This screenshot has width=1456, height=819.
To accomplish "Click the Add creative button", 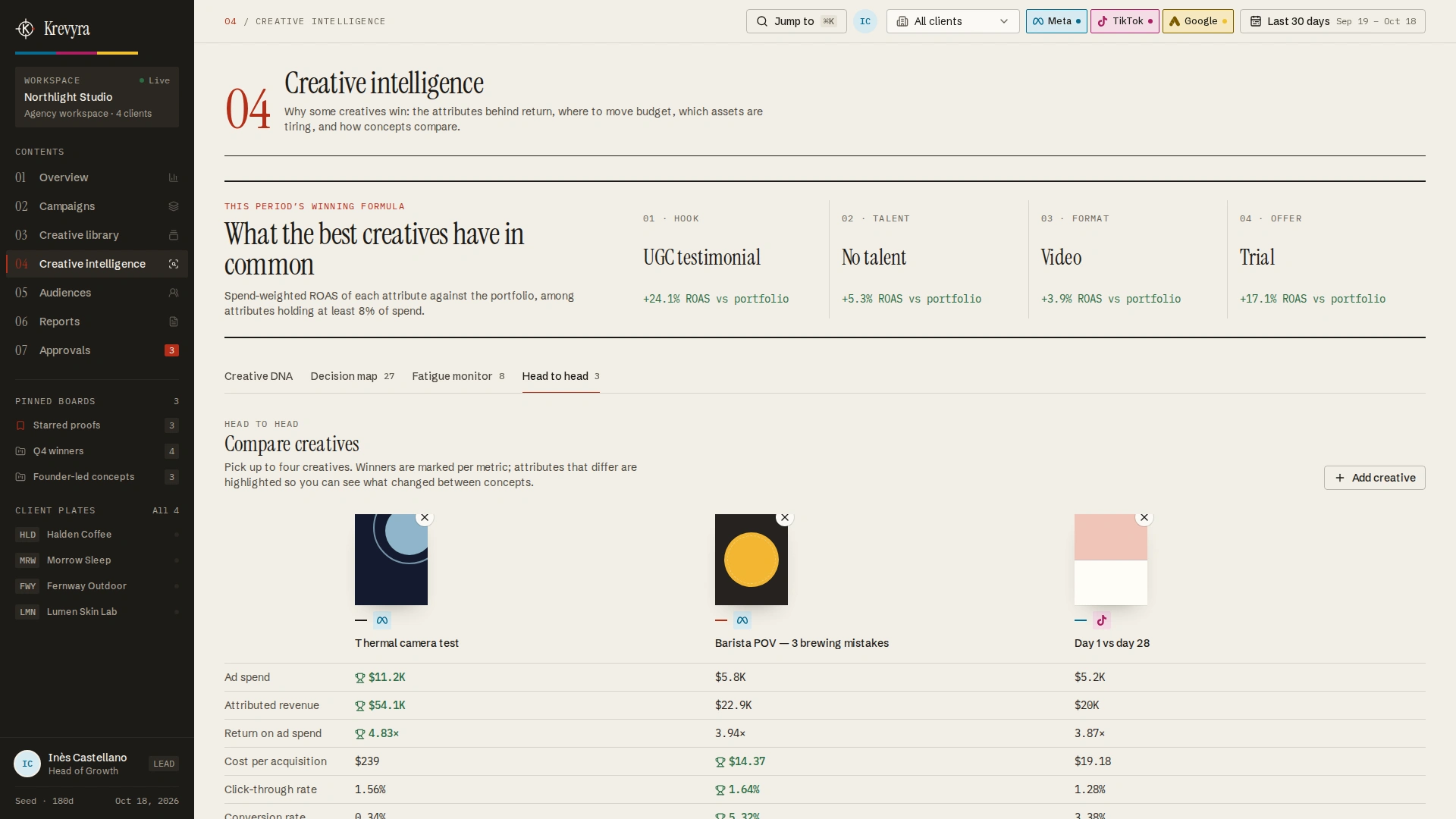I will point(1374,478).
